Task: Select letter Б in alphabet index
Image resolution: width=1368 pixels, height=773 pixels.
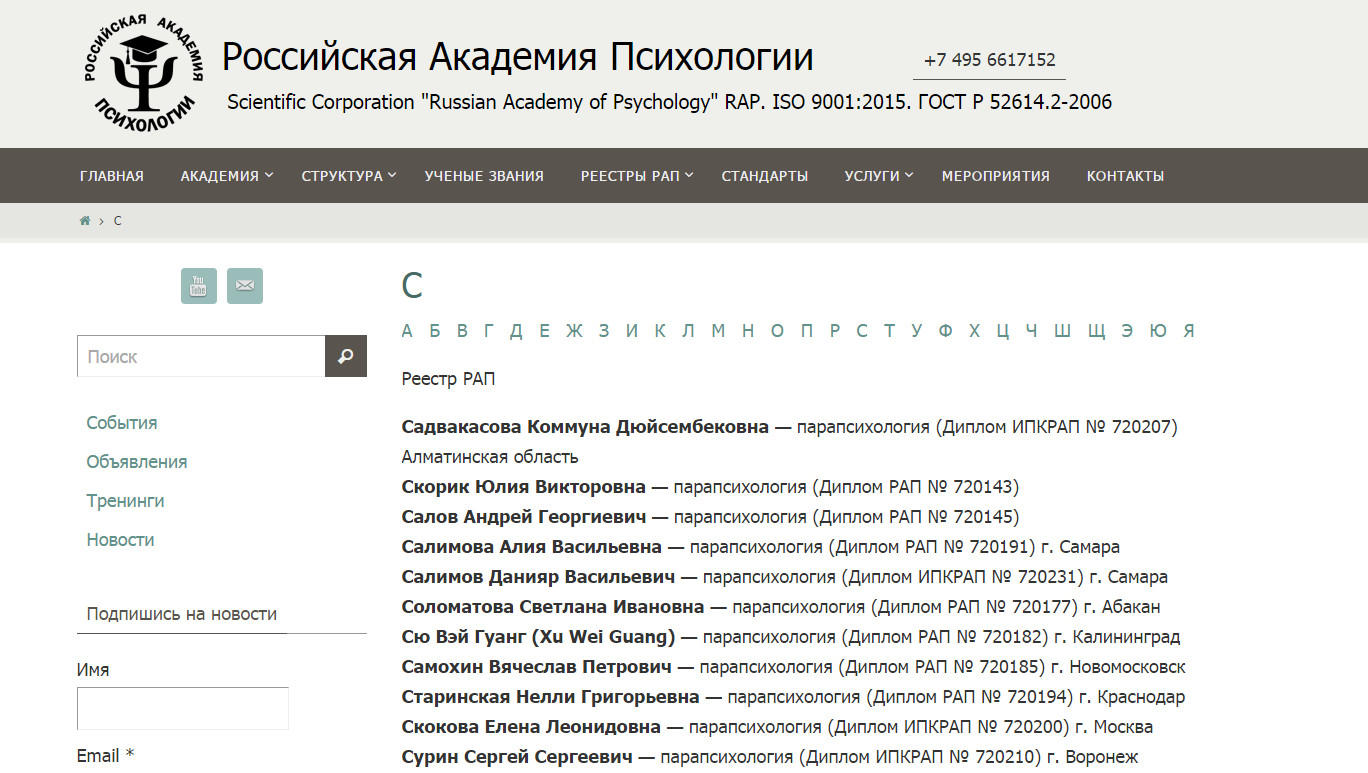Action: (x=435, y=331)
